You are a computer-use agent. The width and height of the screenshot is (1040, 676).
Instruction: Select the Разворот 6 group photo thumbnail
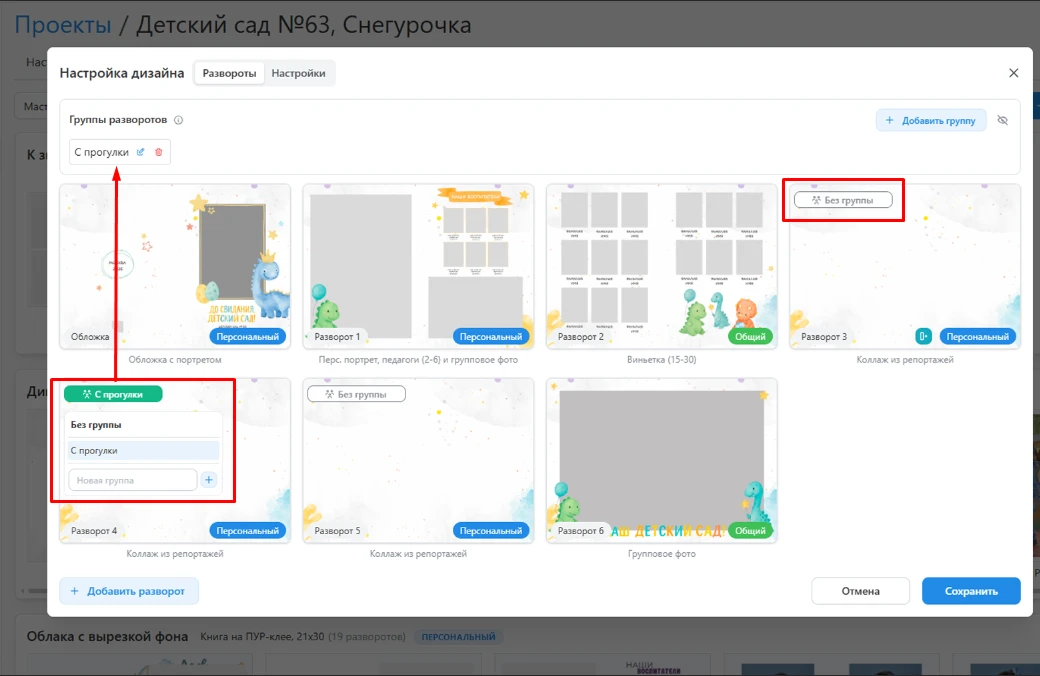coord(661,460)
